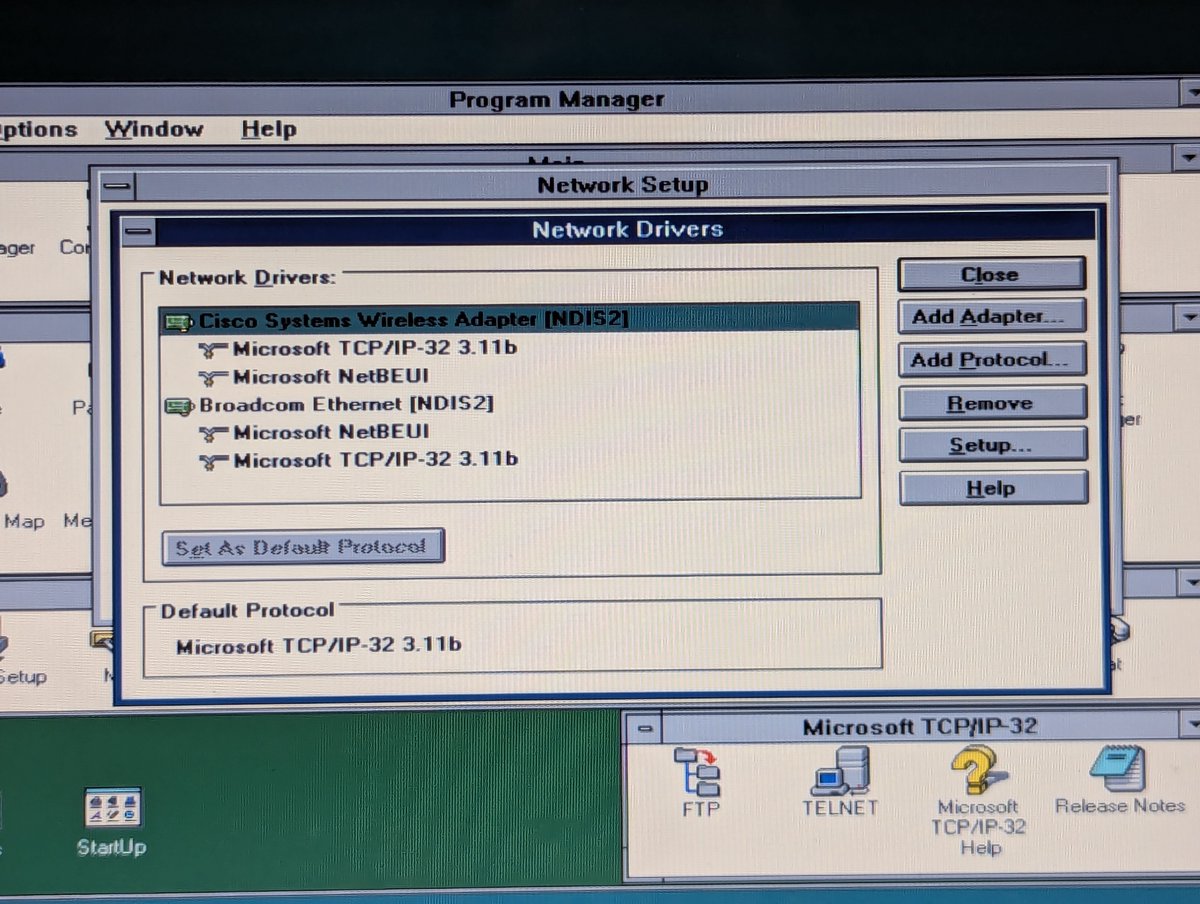The image size is (1200, 904).
Task: Click the Cisco Systems Wireless Adapter card icon
Action: click(179, 322)
